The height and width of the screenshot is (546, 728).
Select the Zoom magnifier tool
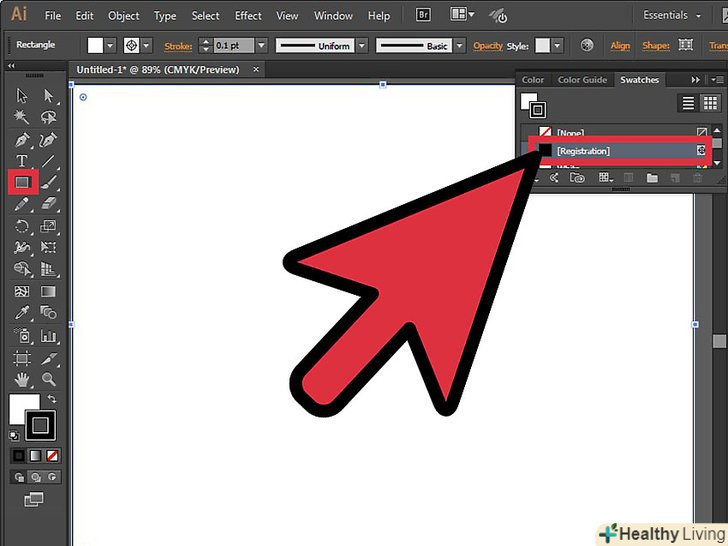pyautogui.click(x=48, y=379)
